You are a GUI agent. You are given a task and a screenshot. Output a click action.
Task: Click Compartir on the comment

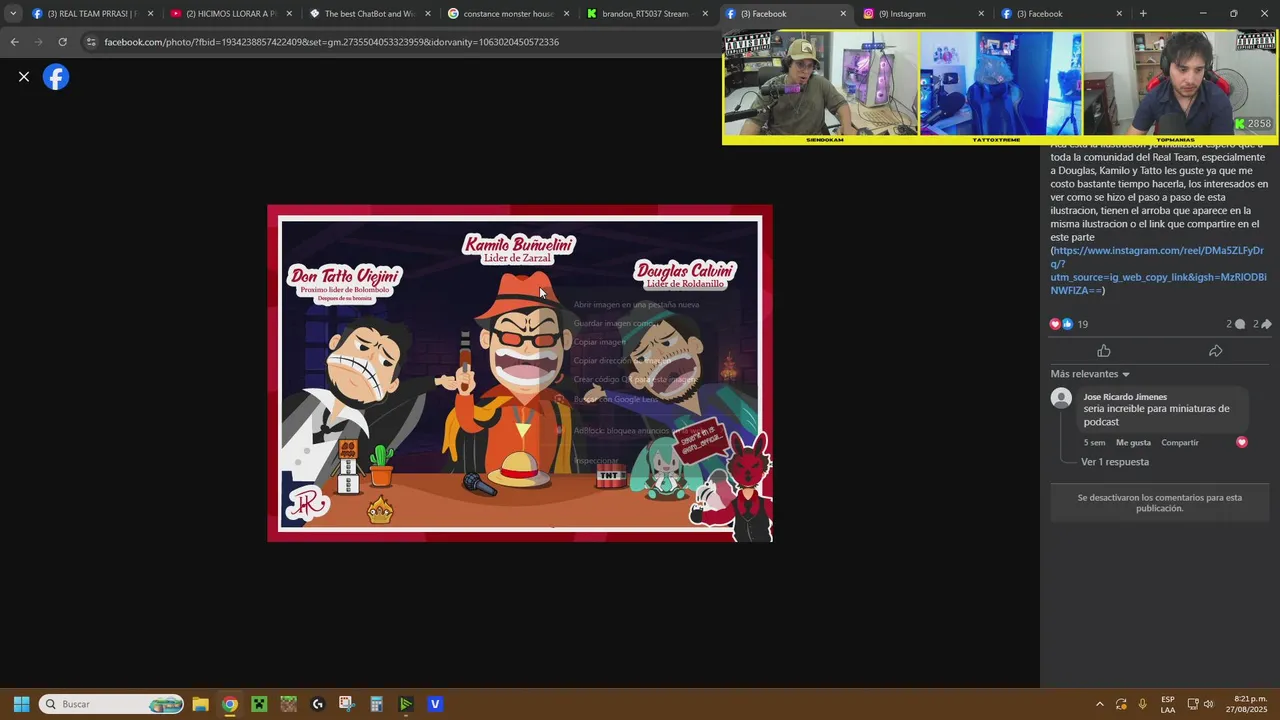pos(1179,442)
